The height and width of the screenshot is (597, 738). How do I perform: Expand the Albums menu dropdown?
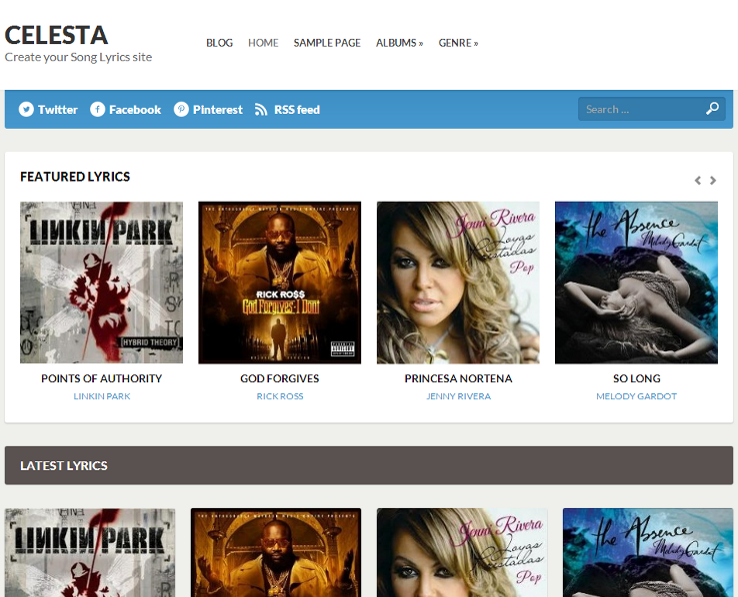coord(399,43)
